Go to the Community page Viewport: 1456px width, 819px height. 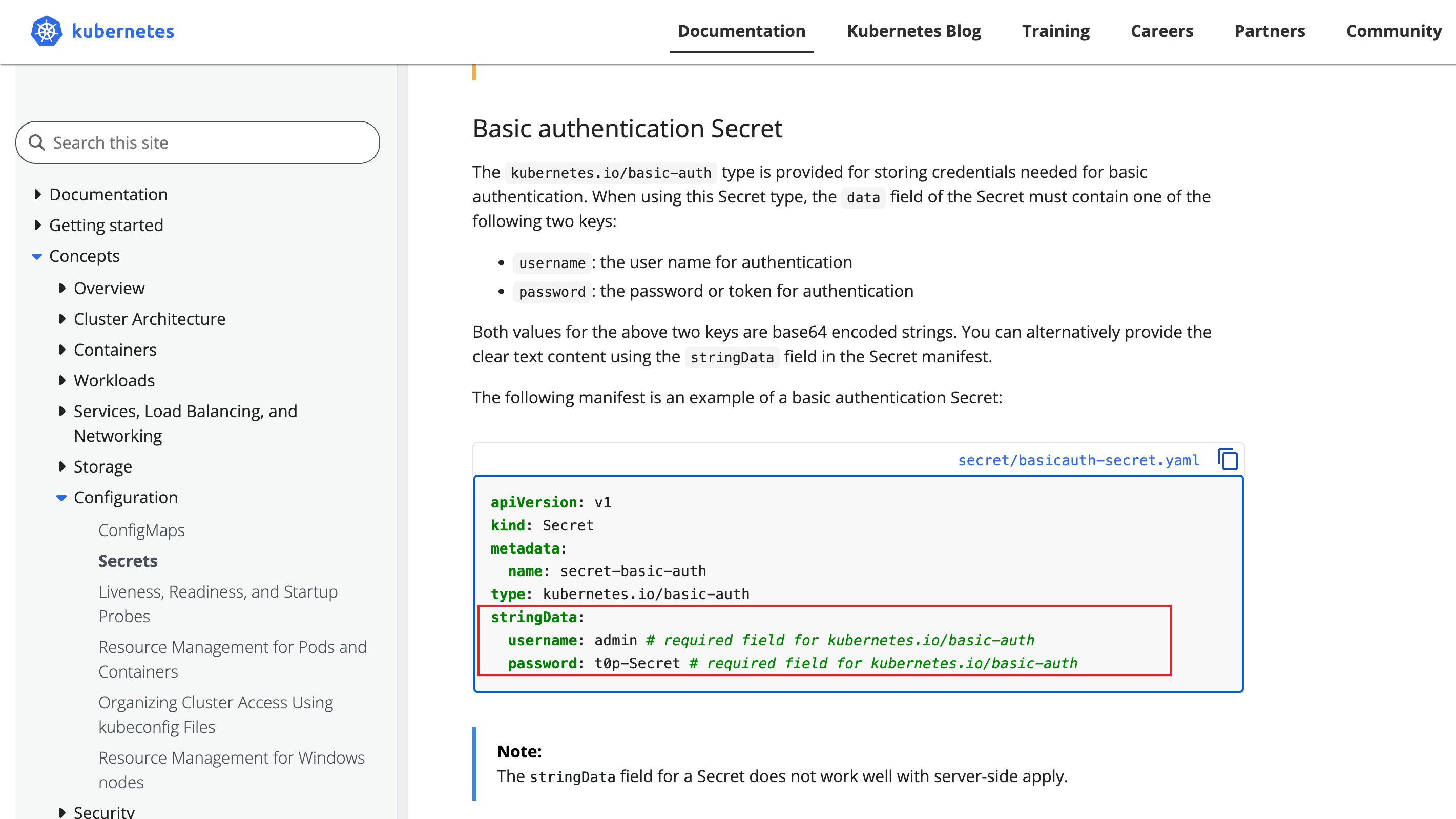coord(1393,31)
